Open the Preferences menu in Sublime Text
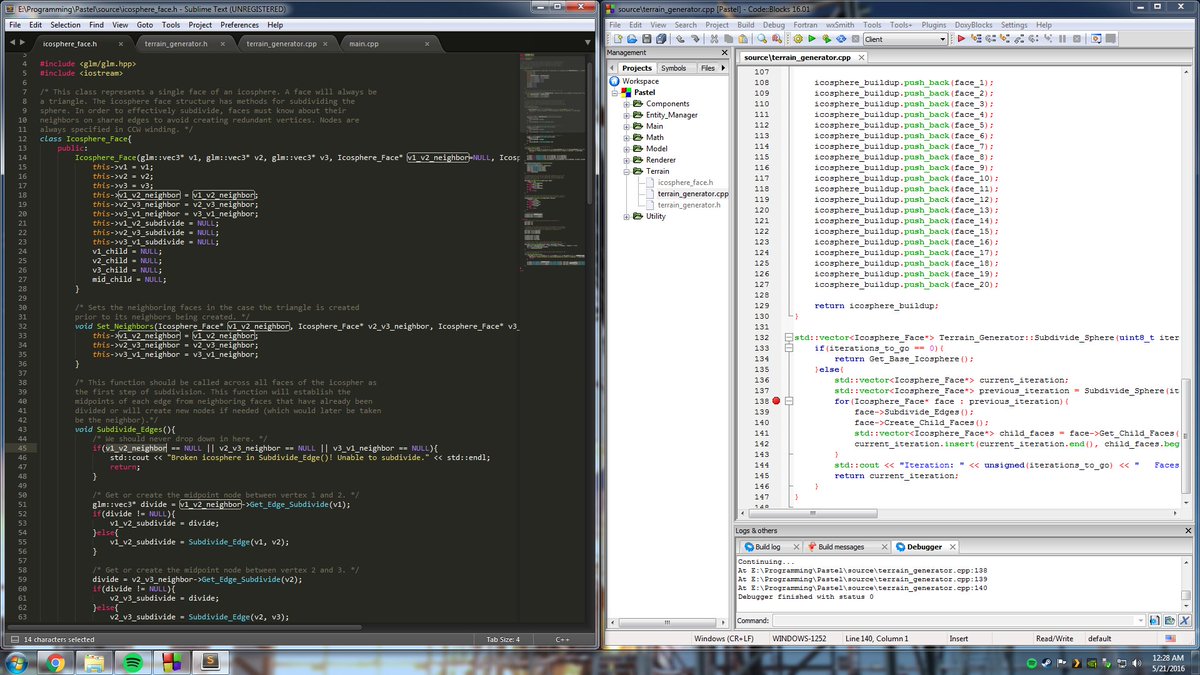 [239, 24]
